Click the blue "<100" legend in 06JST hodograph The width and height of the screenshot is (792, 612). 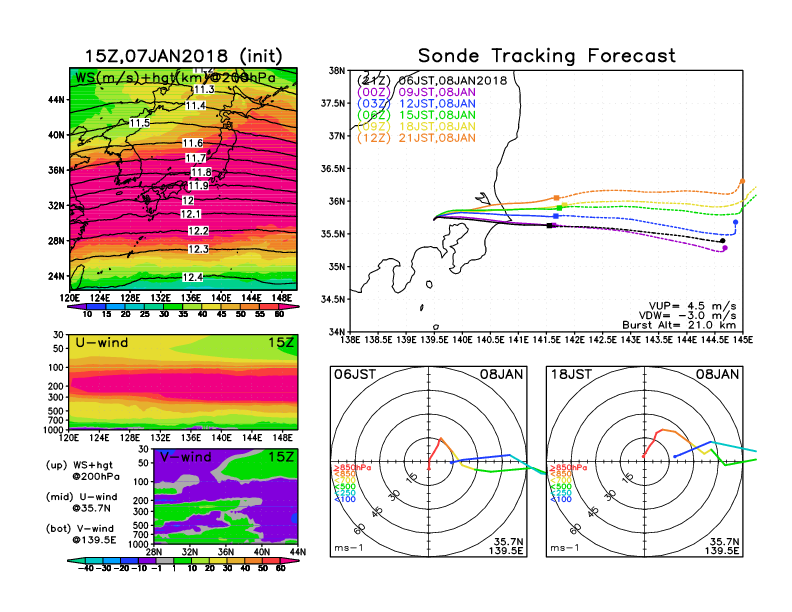pos(345,499)
